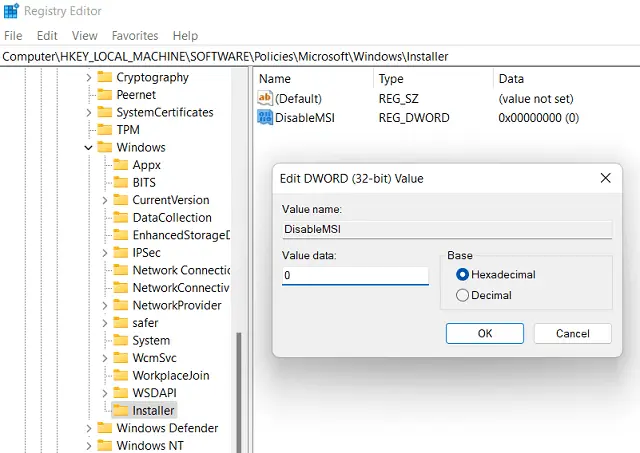Click the Registry Editor app icon in title bar
The image size is (640, 453).
coord(11,12)
